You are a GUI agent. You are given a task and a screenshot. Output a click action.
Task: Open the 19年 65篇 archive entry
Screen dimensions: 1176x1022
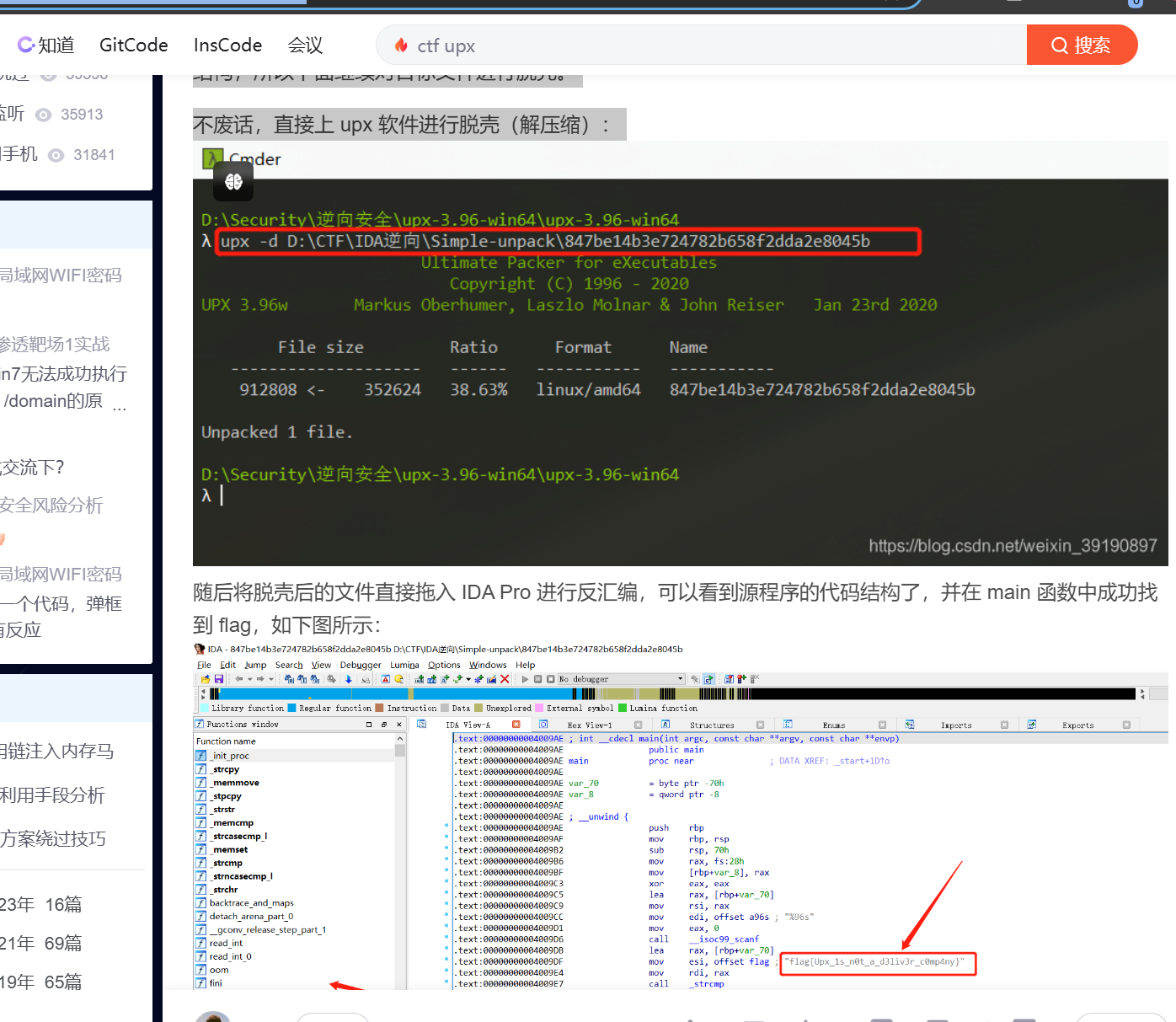coord(41,982)
